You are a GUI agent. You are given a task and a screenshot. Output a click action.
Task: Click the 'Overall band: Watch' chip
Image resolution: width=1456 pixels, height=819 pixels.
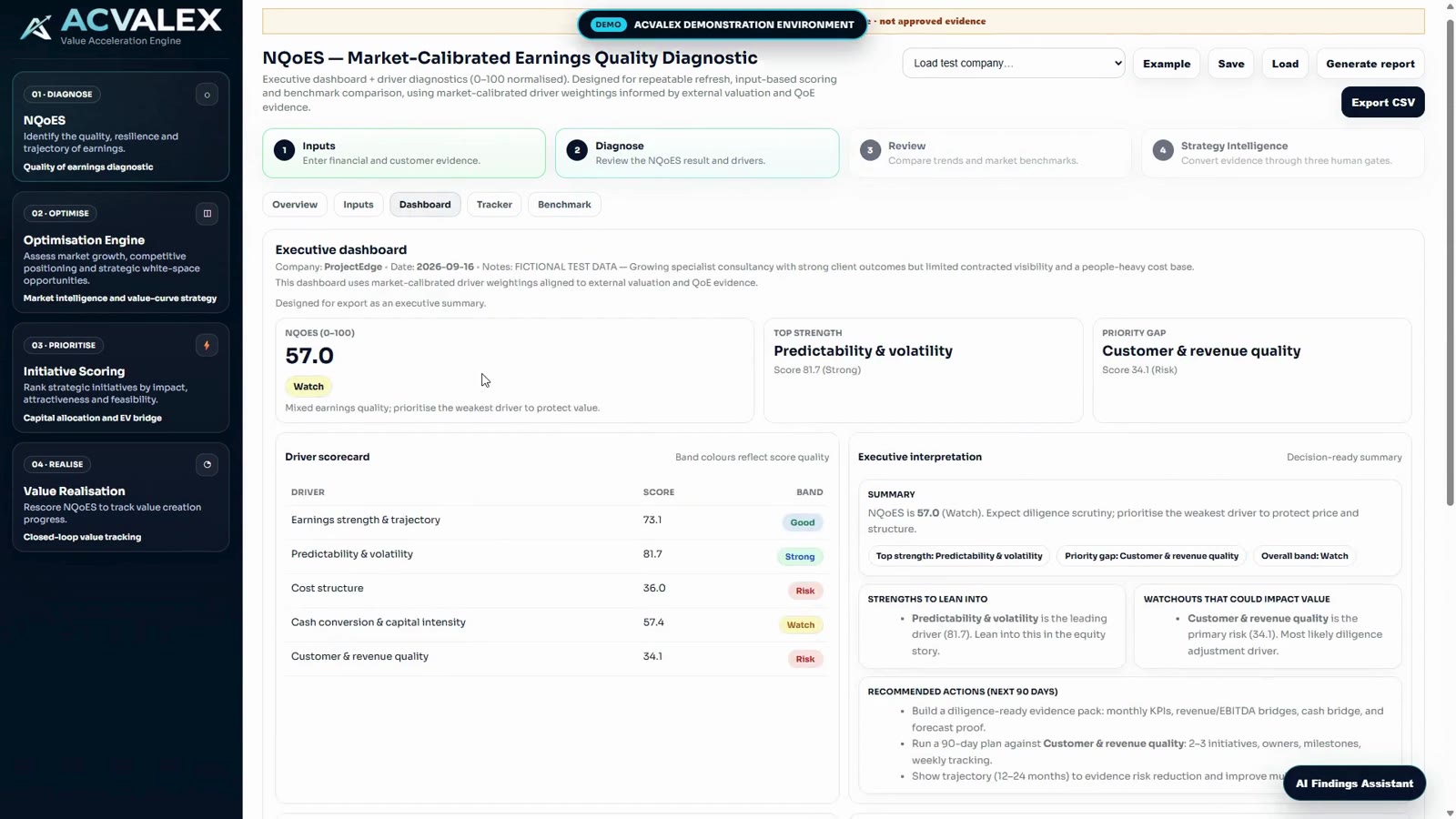click(x=1304, y=556)
